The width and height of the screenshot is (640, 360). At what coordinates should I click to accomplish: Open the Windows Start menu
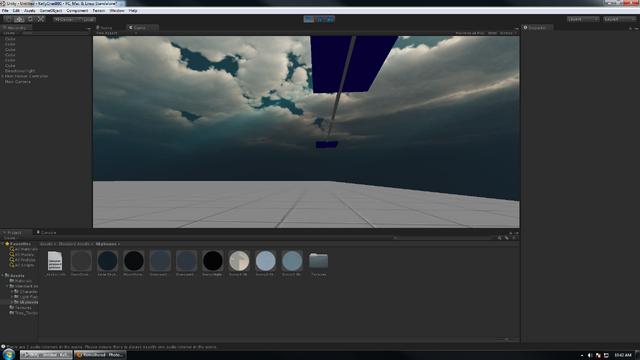(x=8, y=354)
